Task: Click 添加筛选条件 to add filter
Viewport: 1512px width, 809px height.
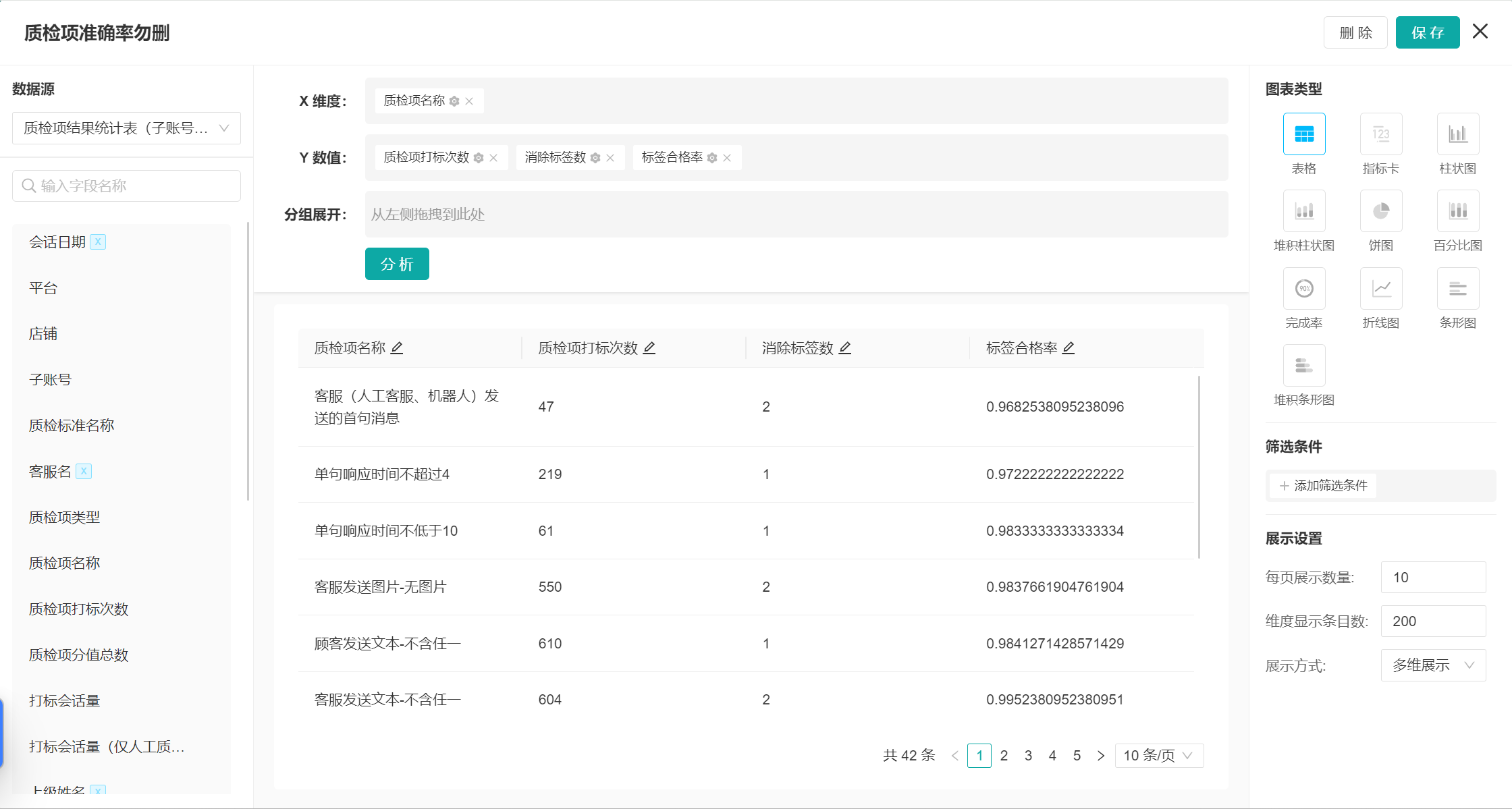Action: [x=1323, y=486]
